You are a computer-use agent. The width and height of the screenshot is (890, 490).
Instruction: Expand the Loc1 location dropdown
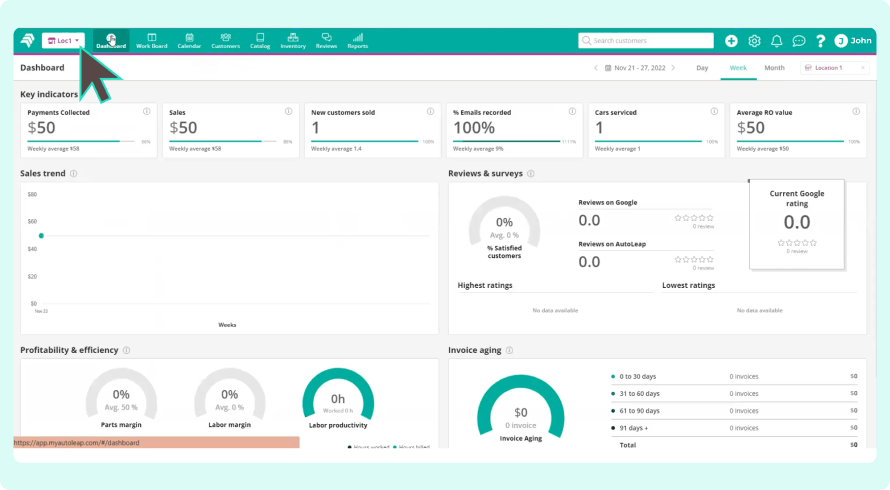63,41
